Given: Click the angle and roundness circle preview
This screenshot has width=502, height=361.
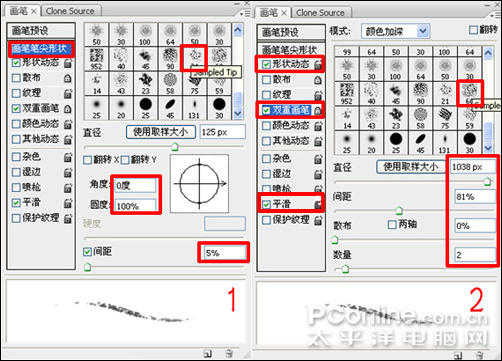Looking at the screenshot, I should click(x=199, y=183).
